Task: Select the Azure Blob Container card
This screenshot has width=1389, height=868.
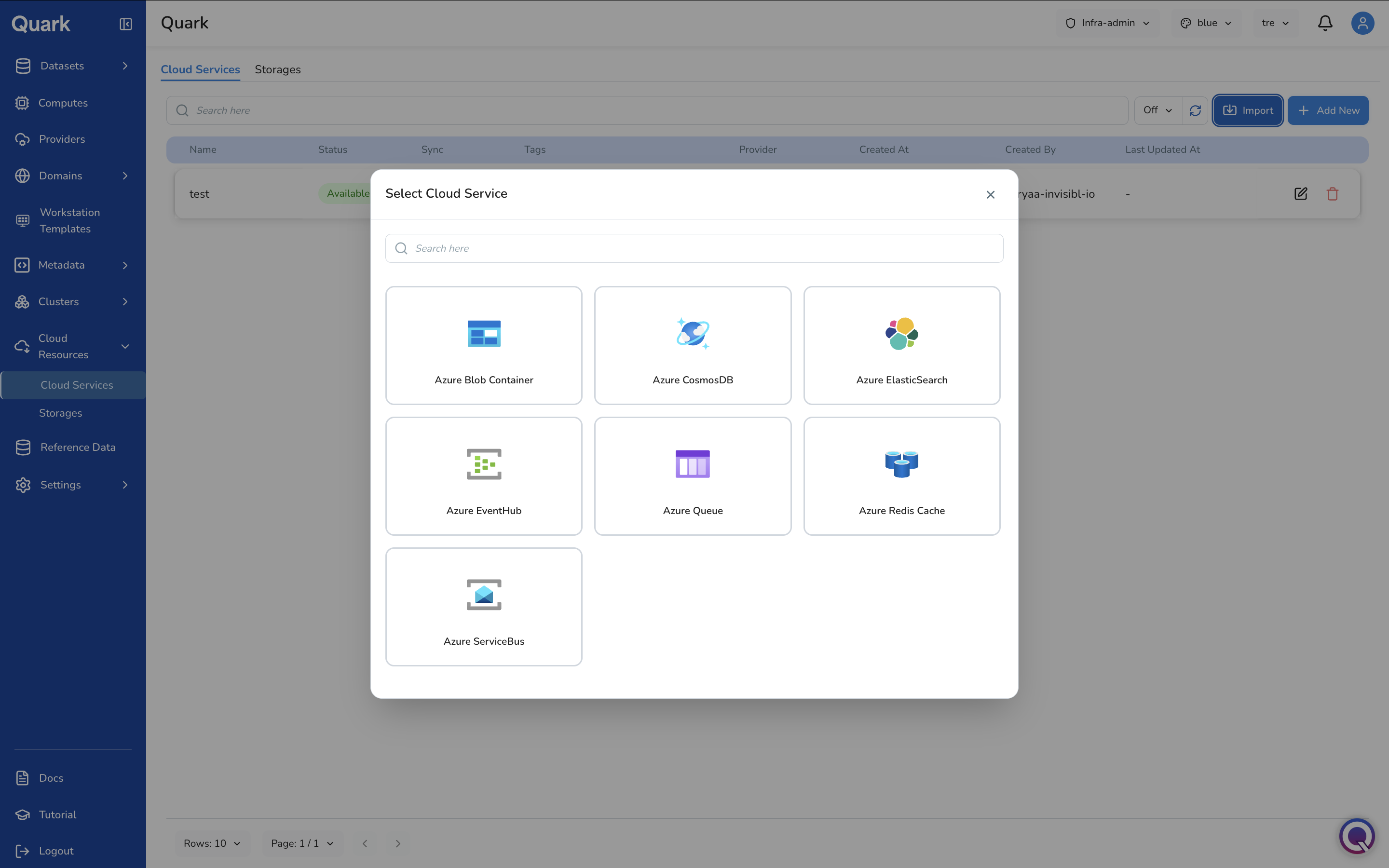Action: 483,346
